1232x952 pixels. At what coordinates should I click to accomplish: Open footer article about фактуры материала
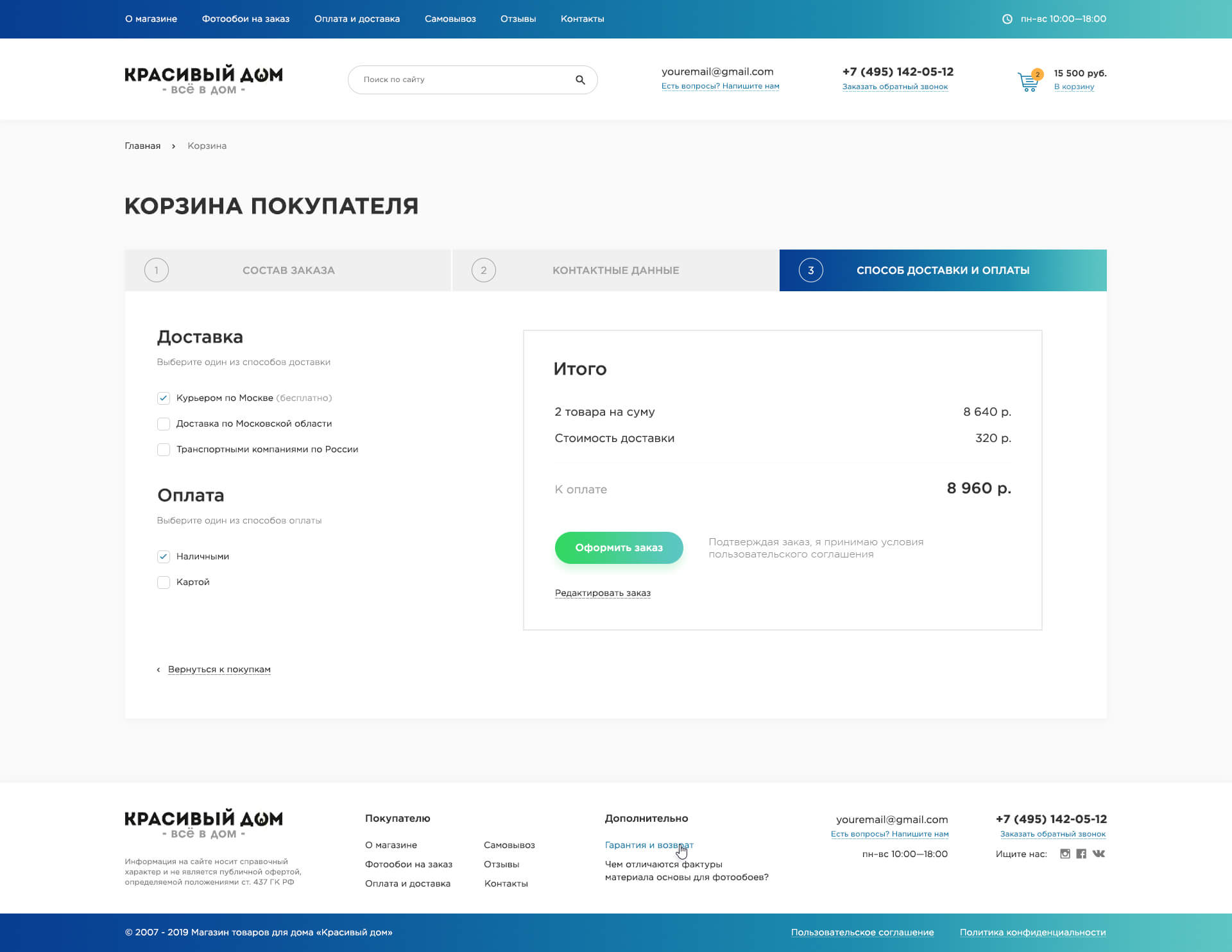pos(686,871)
